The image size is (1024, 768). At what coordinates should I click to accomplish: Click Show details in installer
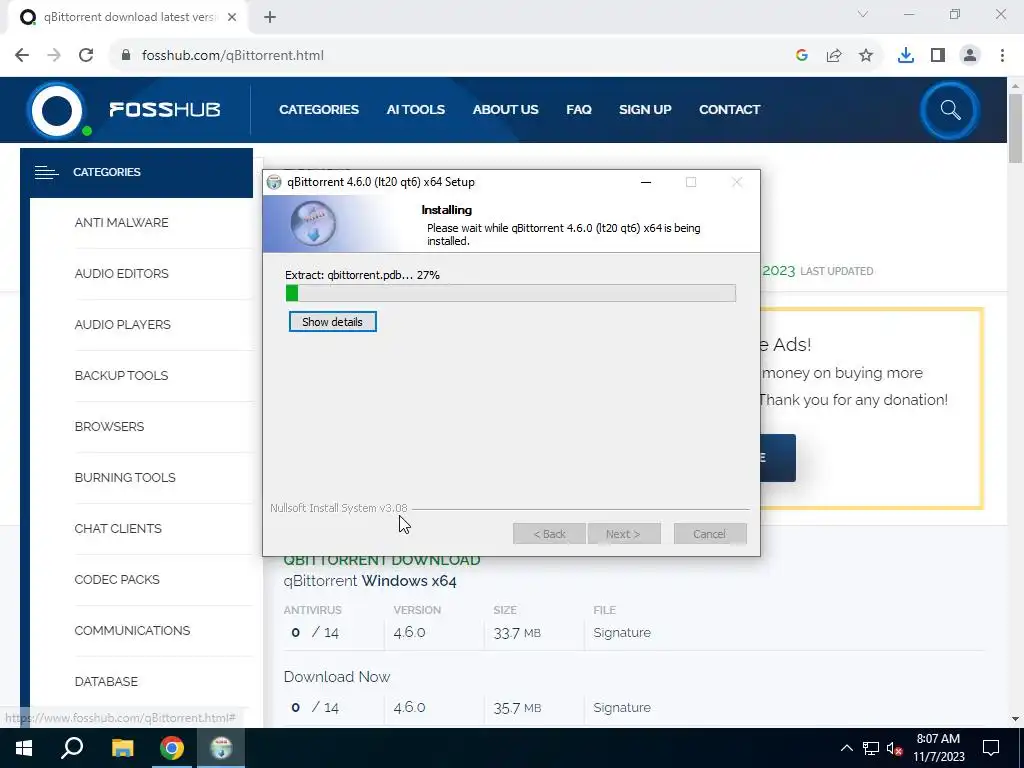coord(332,322)
